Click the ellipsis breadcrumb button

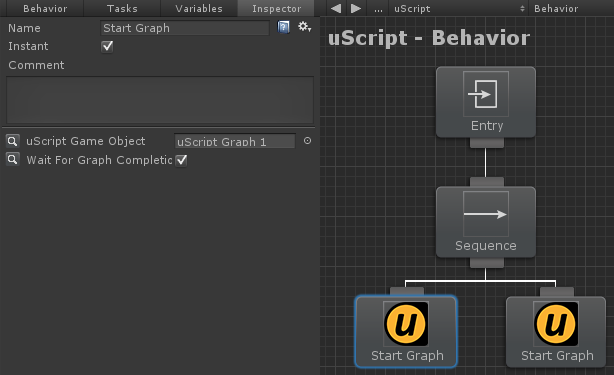[x=378, y=8]
